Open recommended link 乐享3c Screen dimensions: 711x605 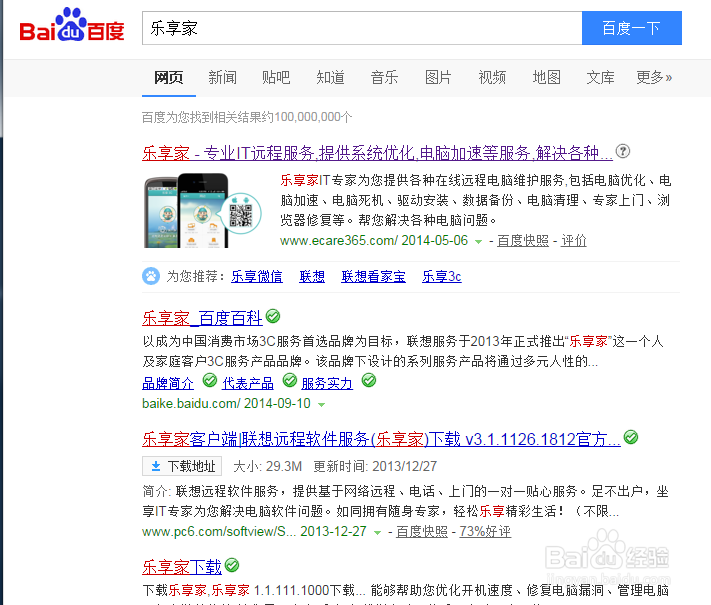[442, 276]
